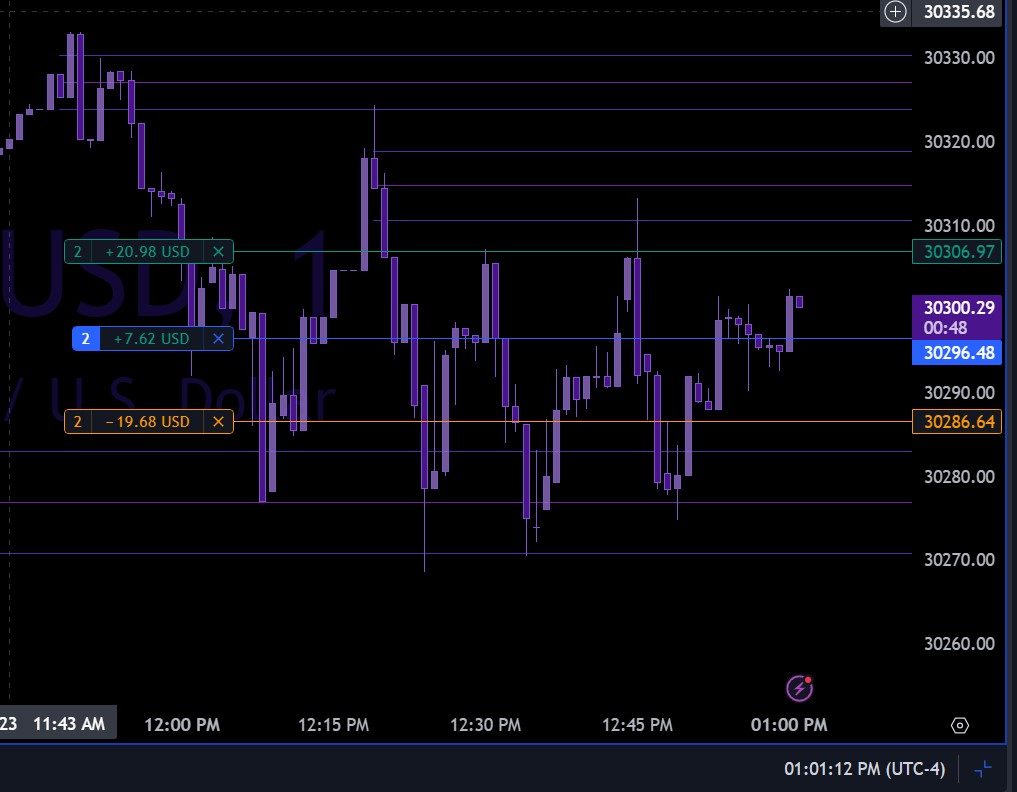
Task: Click the 30280.00 price scale label
Action: pos(959,477)
